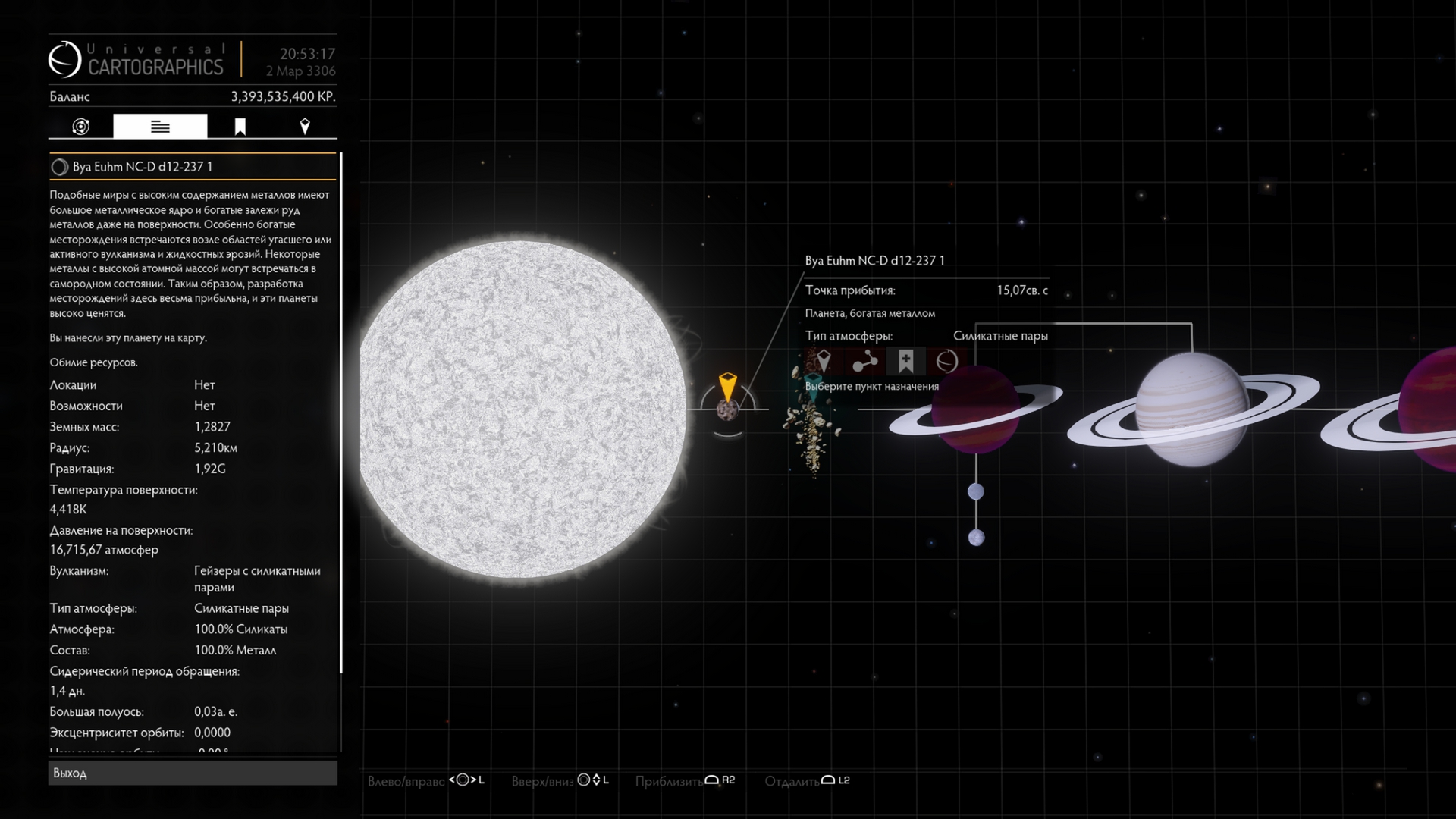This screenshot has width=1456, height=819.
Task: Open the navigation marker tab
Action: [x=305, y=127]
